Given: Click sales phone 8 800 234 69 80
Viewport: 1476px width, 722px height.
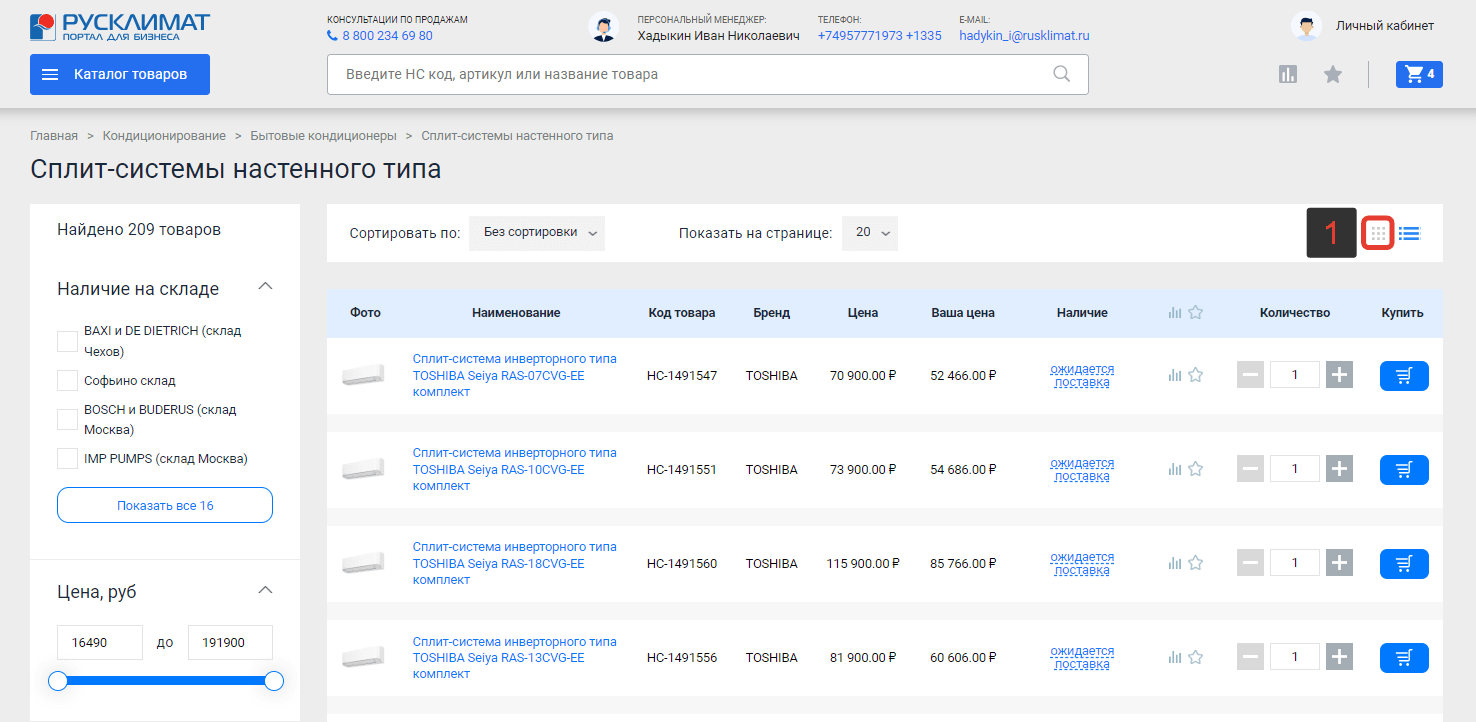Looking at the screenshot, I should (x=387, y=36).
